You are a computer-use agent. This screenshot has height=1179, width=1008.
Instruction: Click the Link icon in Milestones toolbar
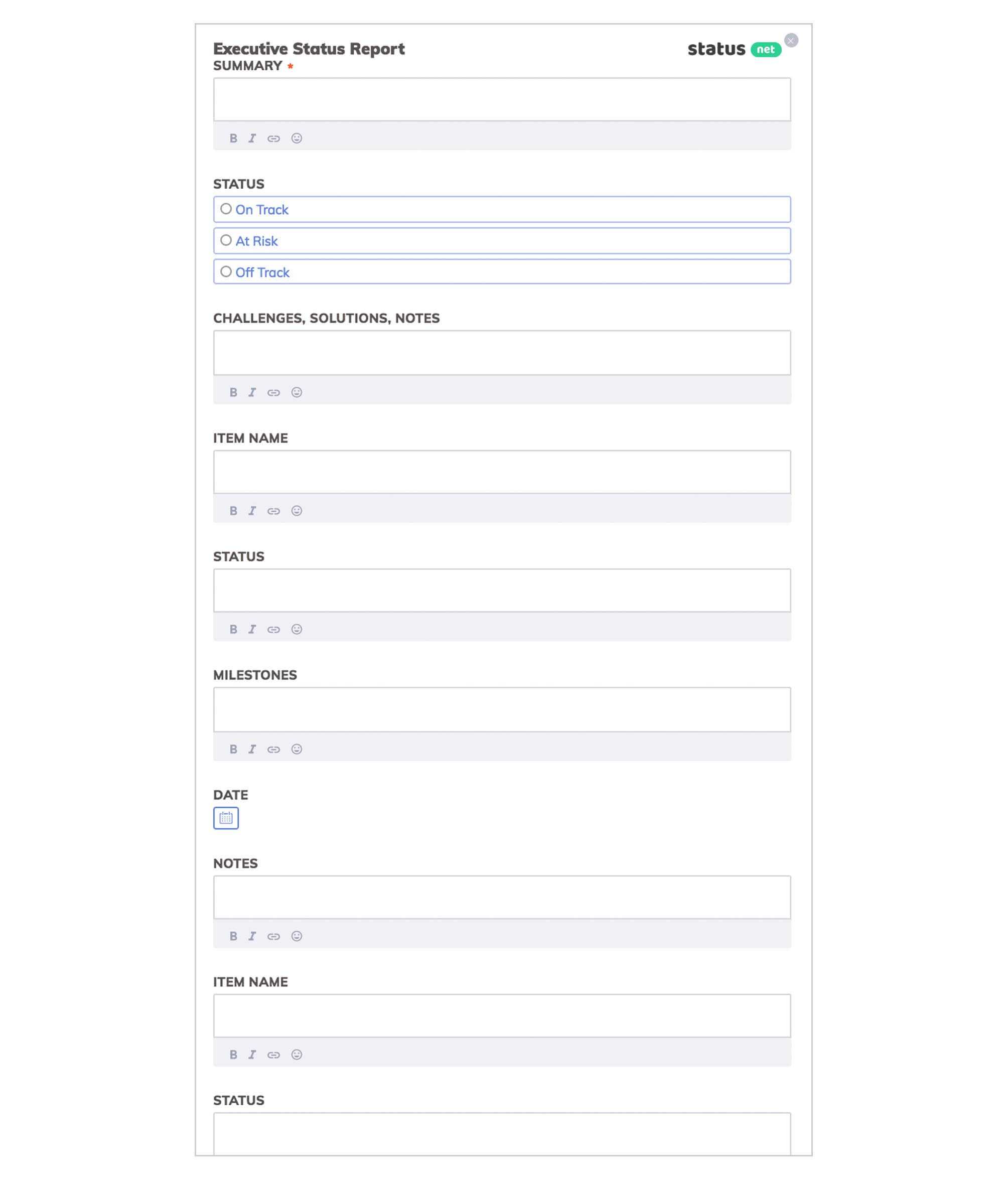point(274,748)
